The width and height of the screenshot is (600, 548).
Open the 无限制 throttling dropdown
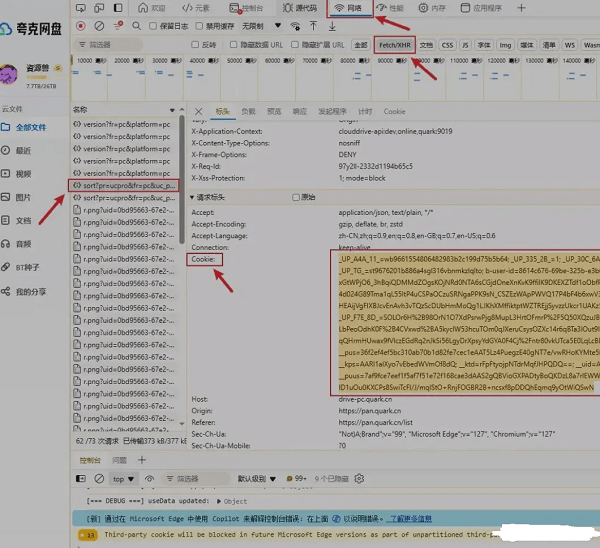click(x=262, y=26)
